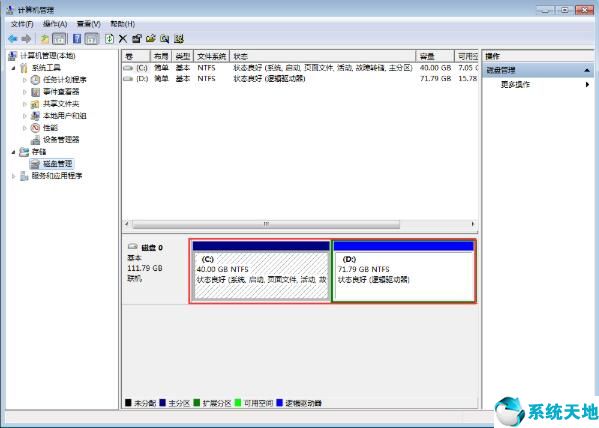The height and width of the screenshot is (428, 599).
Task: Select 设备管理器 in the tree
Action: tap(61, 139)
